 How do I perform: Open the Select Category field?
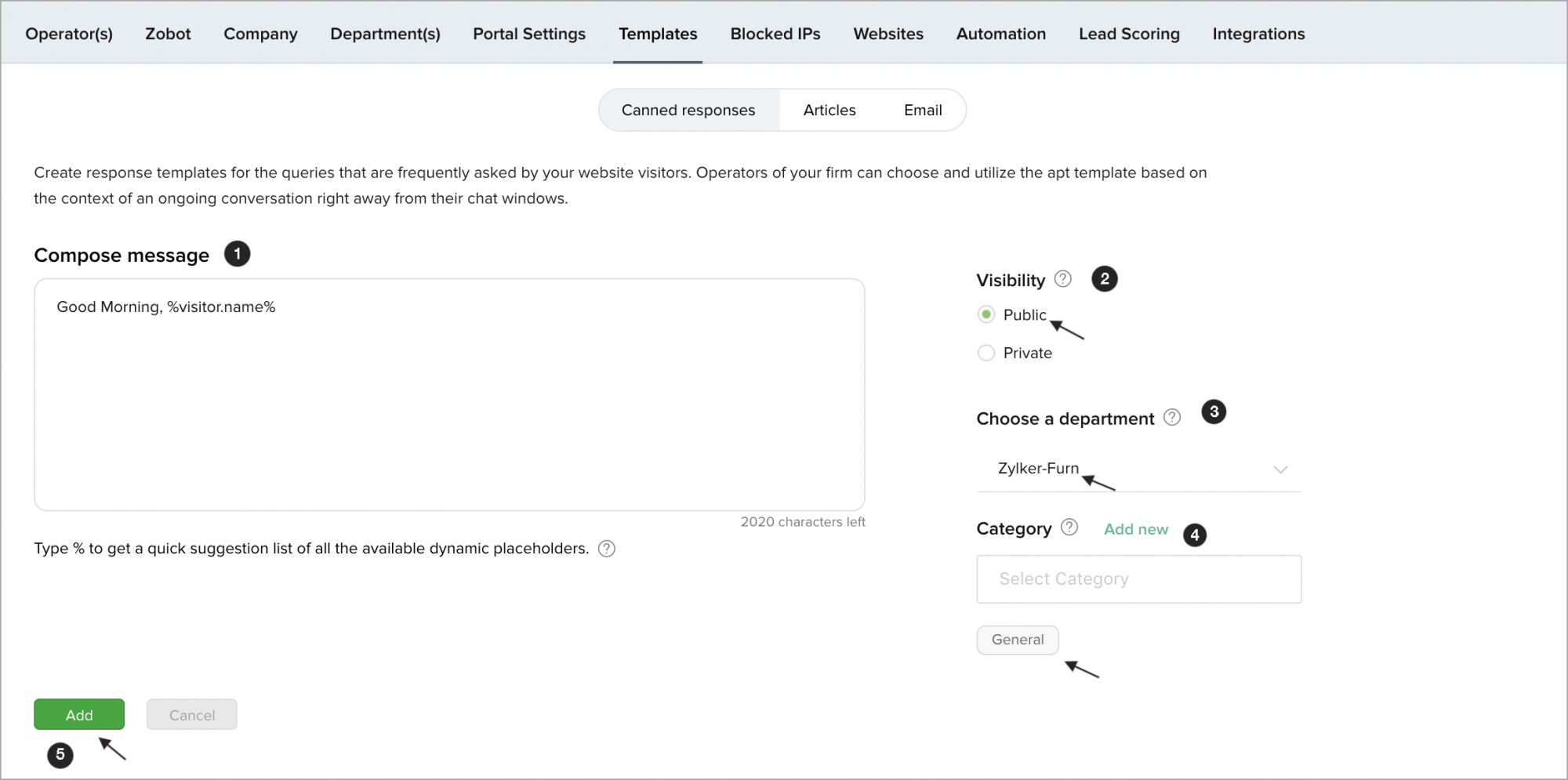[1138, 579]
